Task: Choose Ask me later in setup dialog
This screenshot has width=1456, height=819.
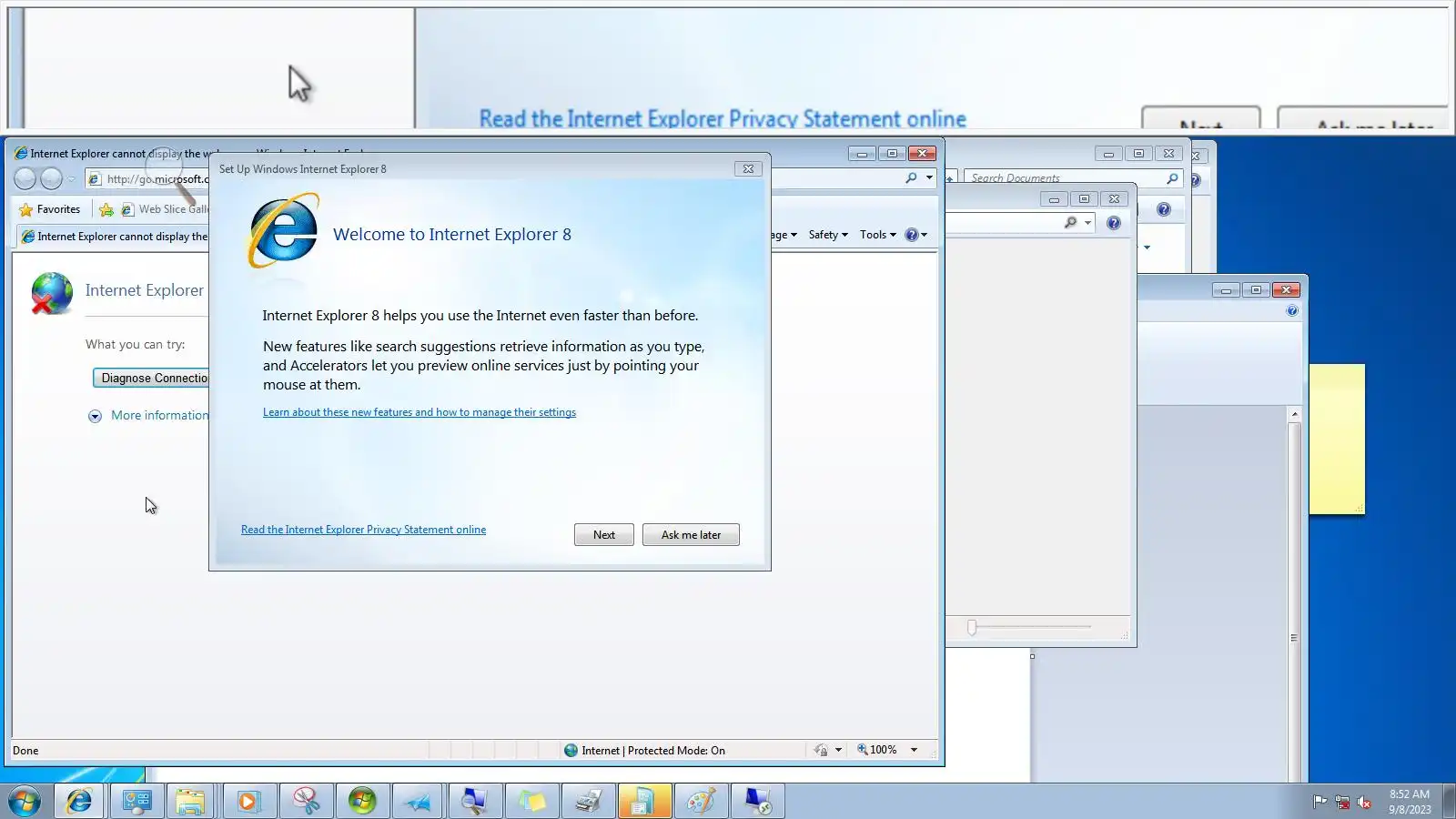Action: pyautogui.click(x=691, y=535)
